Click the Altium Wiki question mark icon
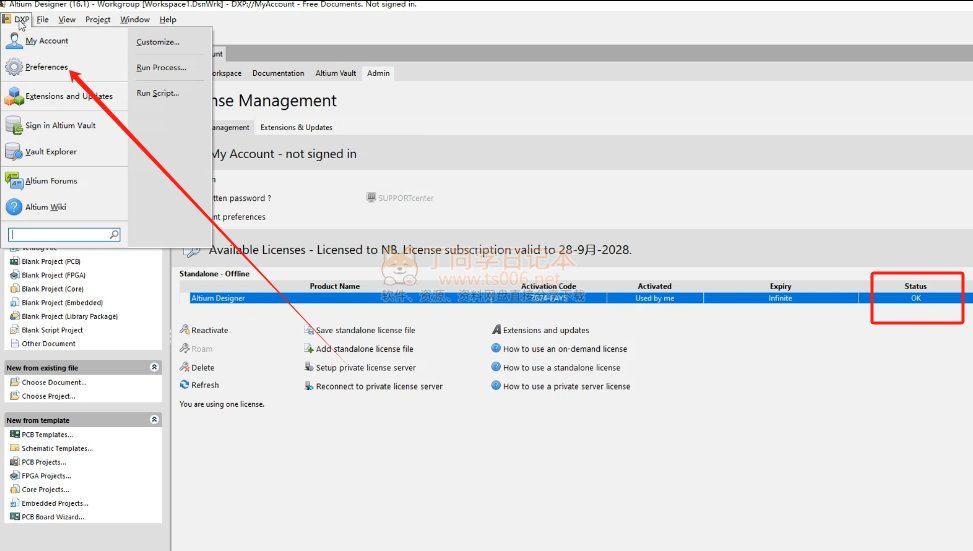The width and height of the screenshot is (973, 551). tap(14, 207)
